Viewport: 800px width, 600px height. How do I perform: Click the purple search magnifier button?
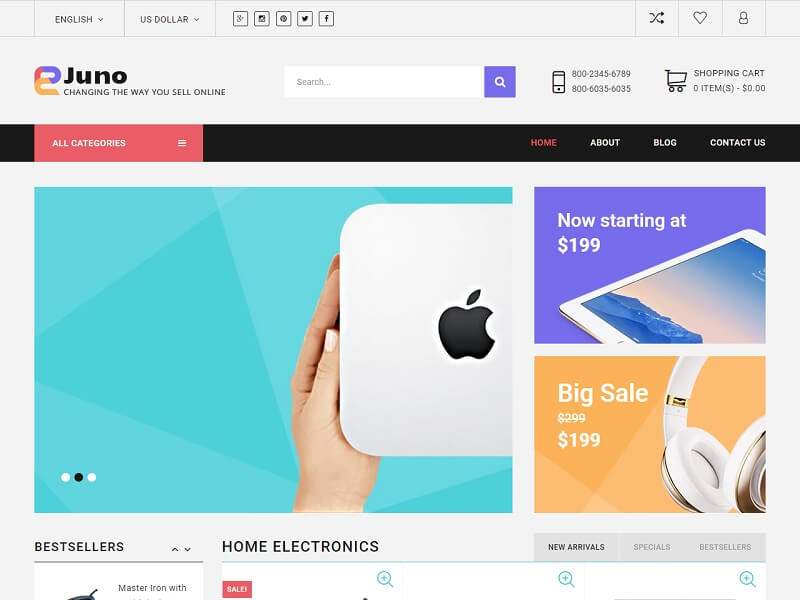pos(499,82)
